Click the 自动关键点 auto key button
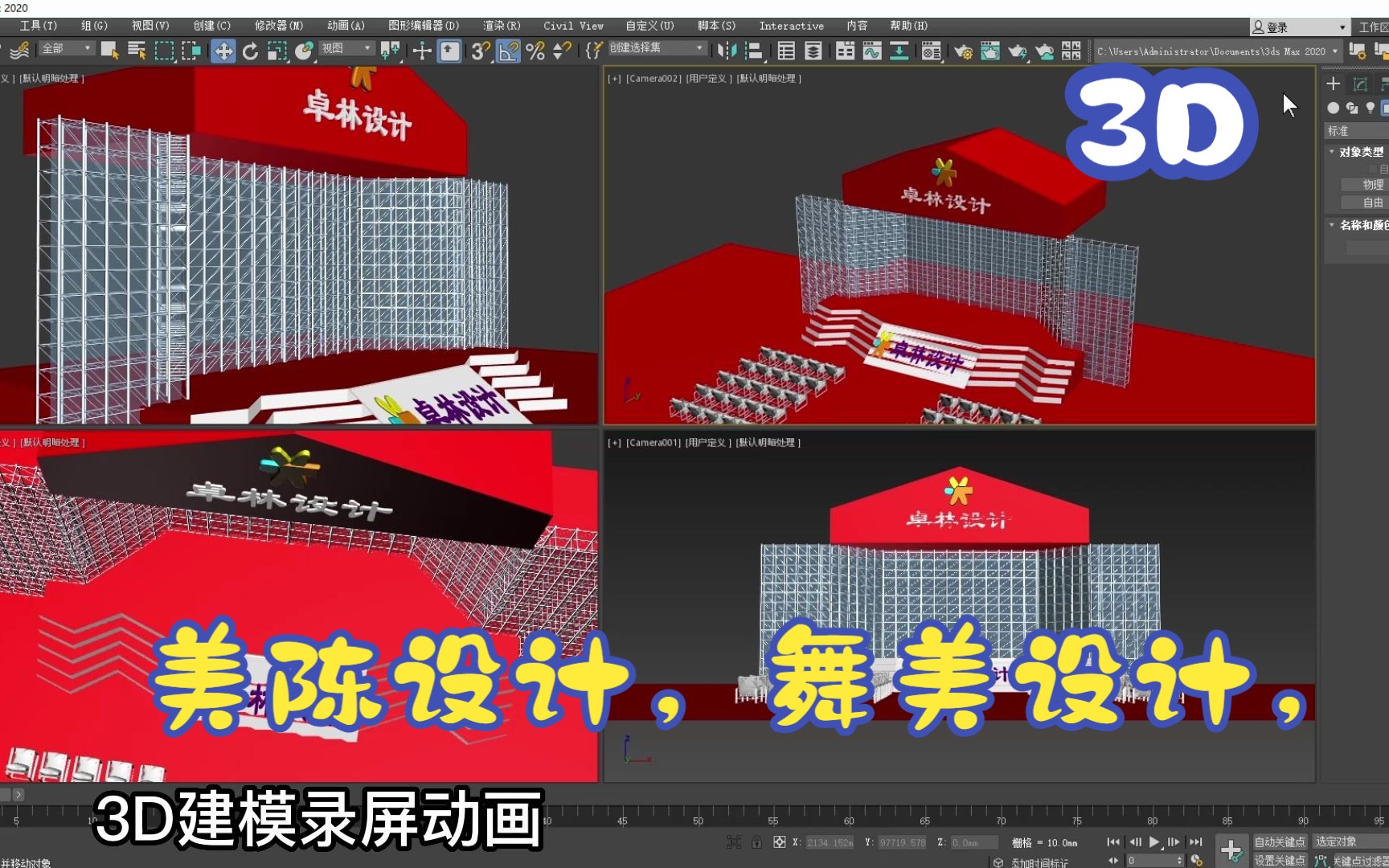Screen dimensions: 1389x868 tap(1280, 841)
